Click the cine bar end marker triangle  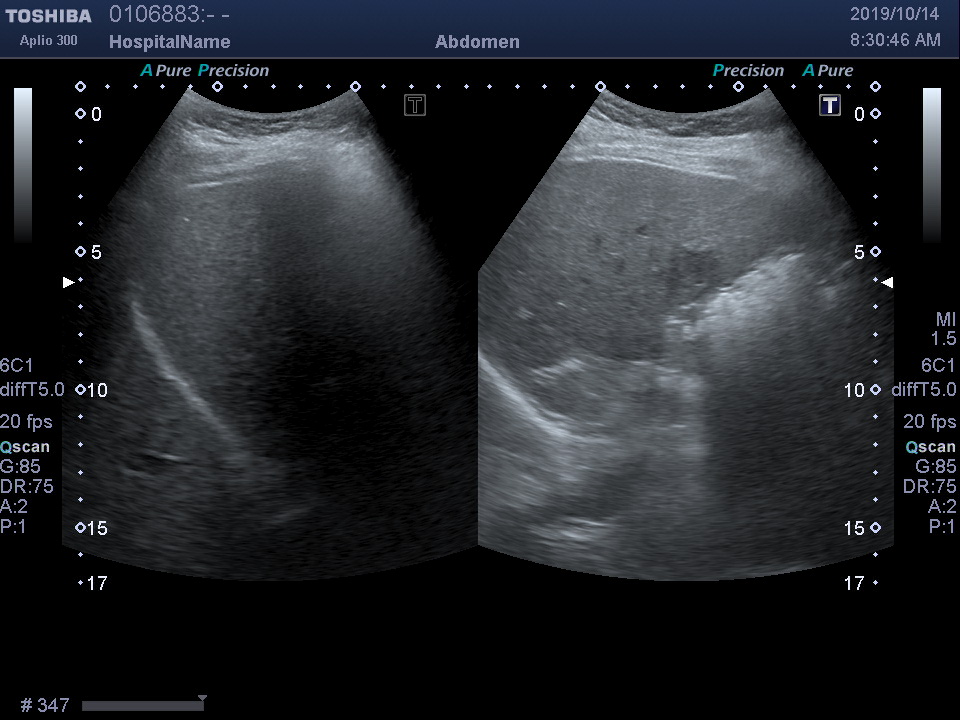[202, 698]
